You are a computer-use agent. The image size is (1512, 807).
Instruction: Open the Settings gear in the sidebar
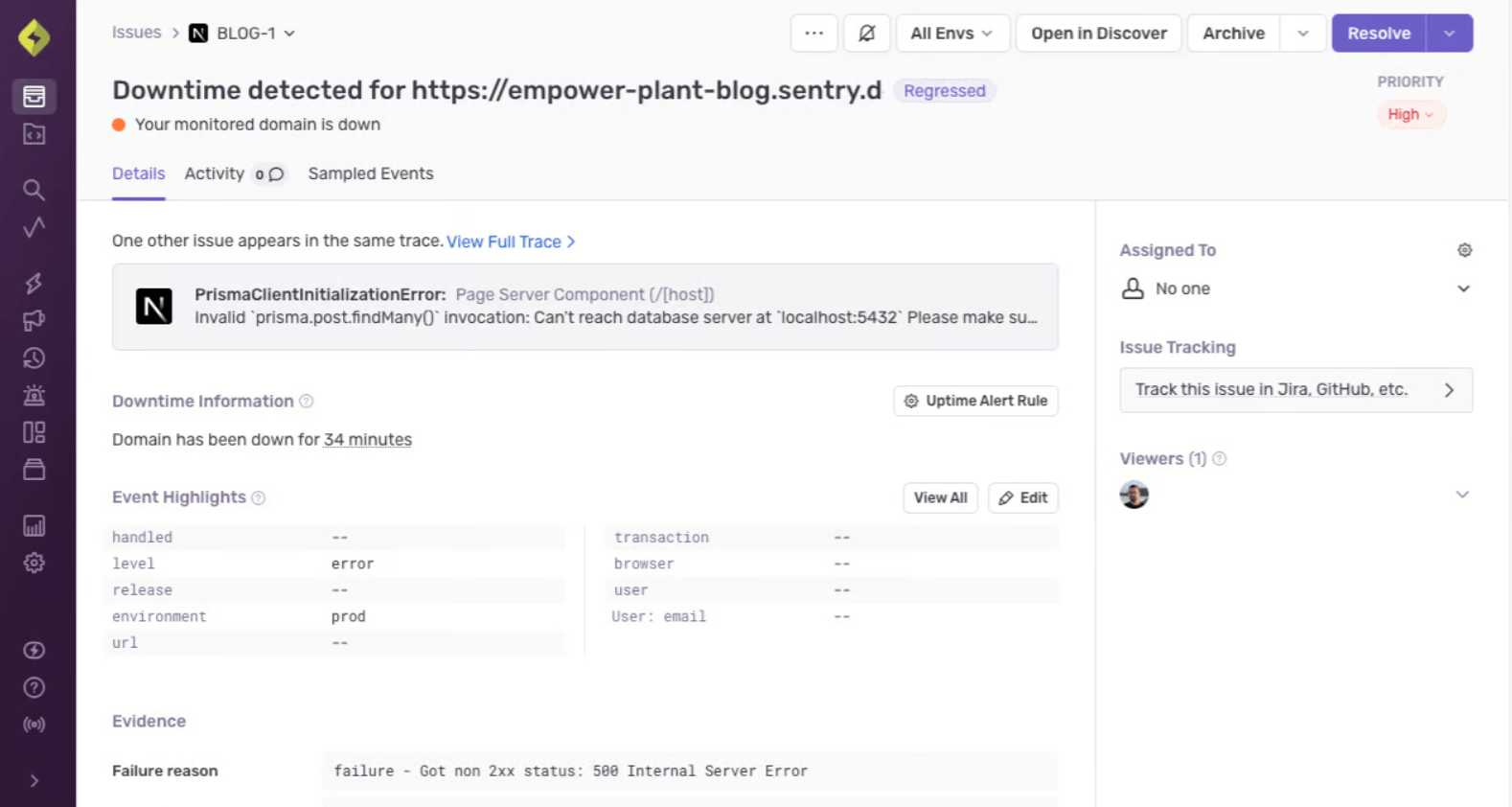[34, 563]
